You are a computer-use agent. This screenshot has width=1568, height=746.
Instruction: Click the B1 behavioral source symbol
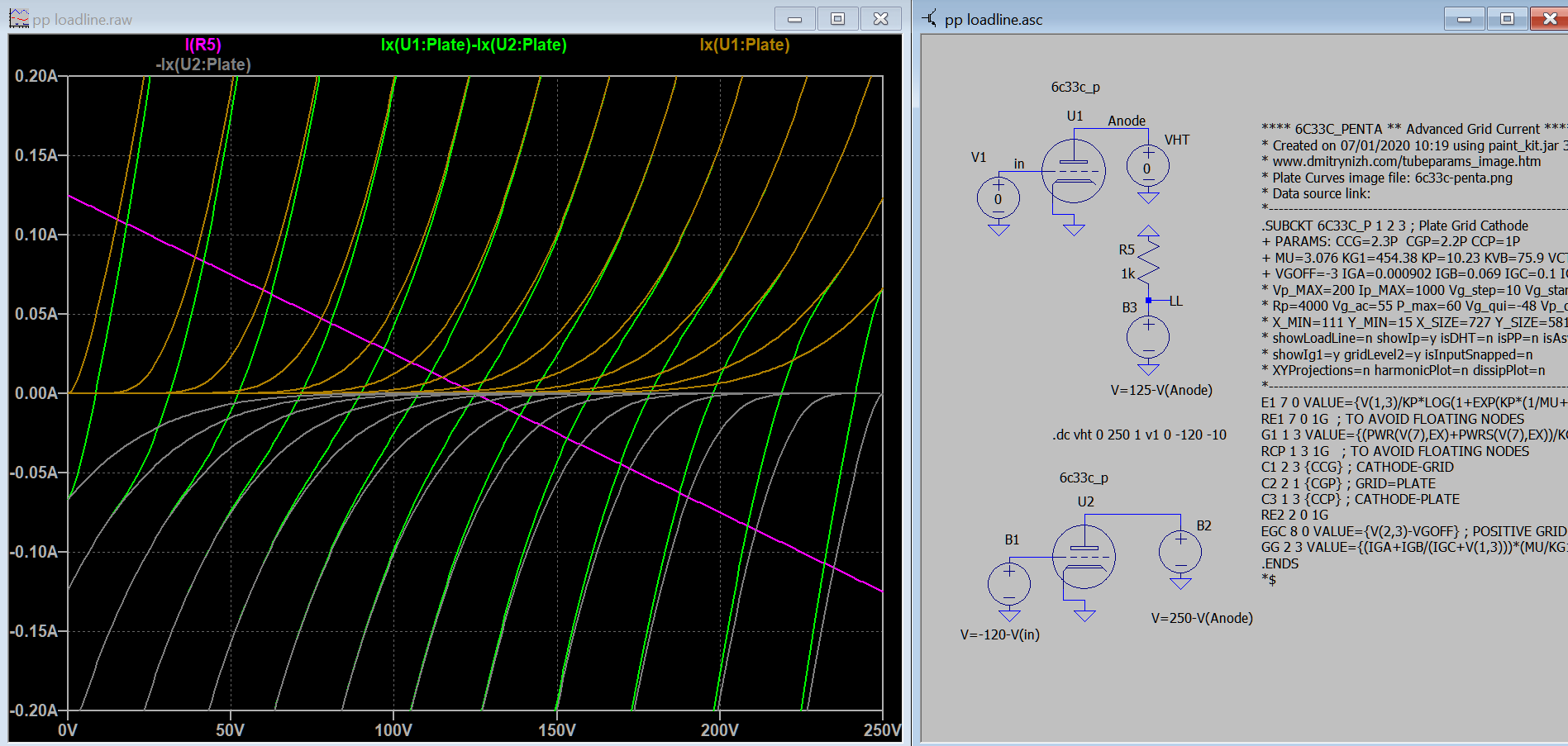pyautogui.click(x=1009, y=584)
